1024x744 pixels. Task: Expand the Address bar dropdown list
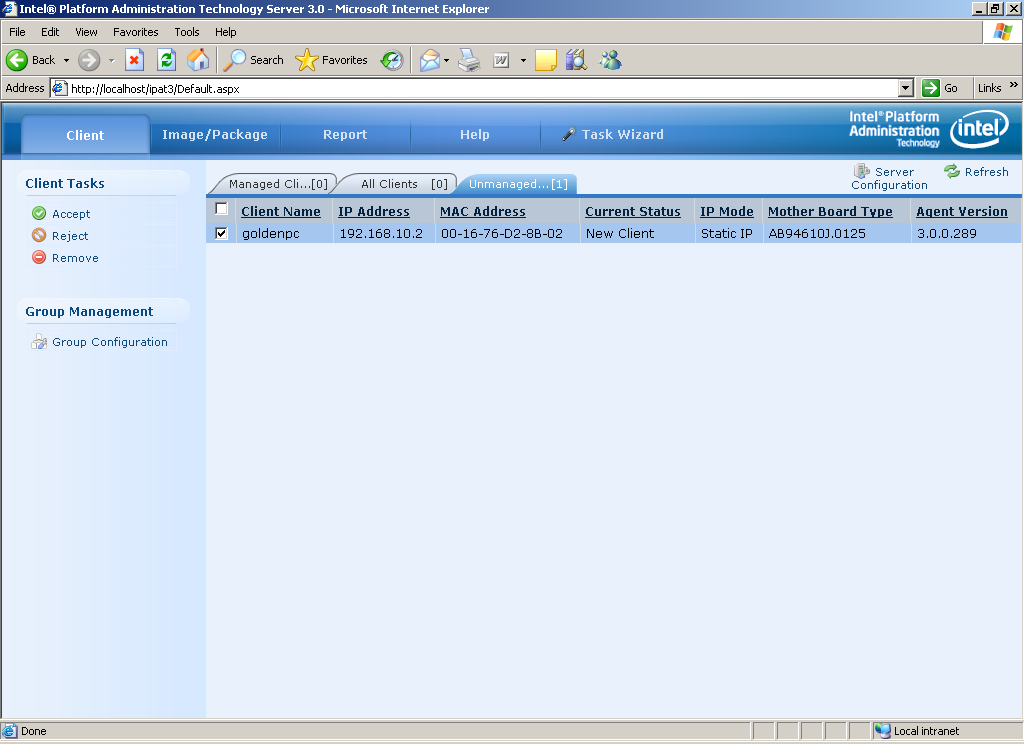(x=905, y=88)
